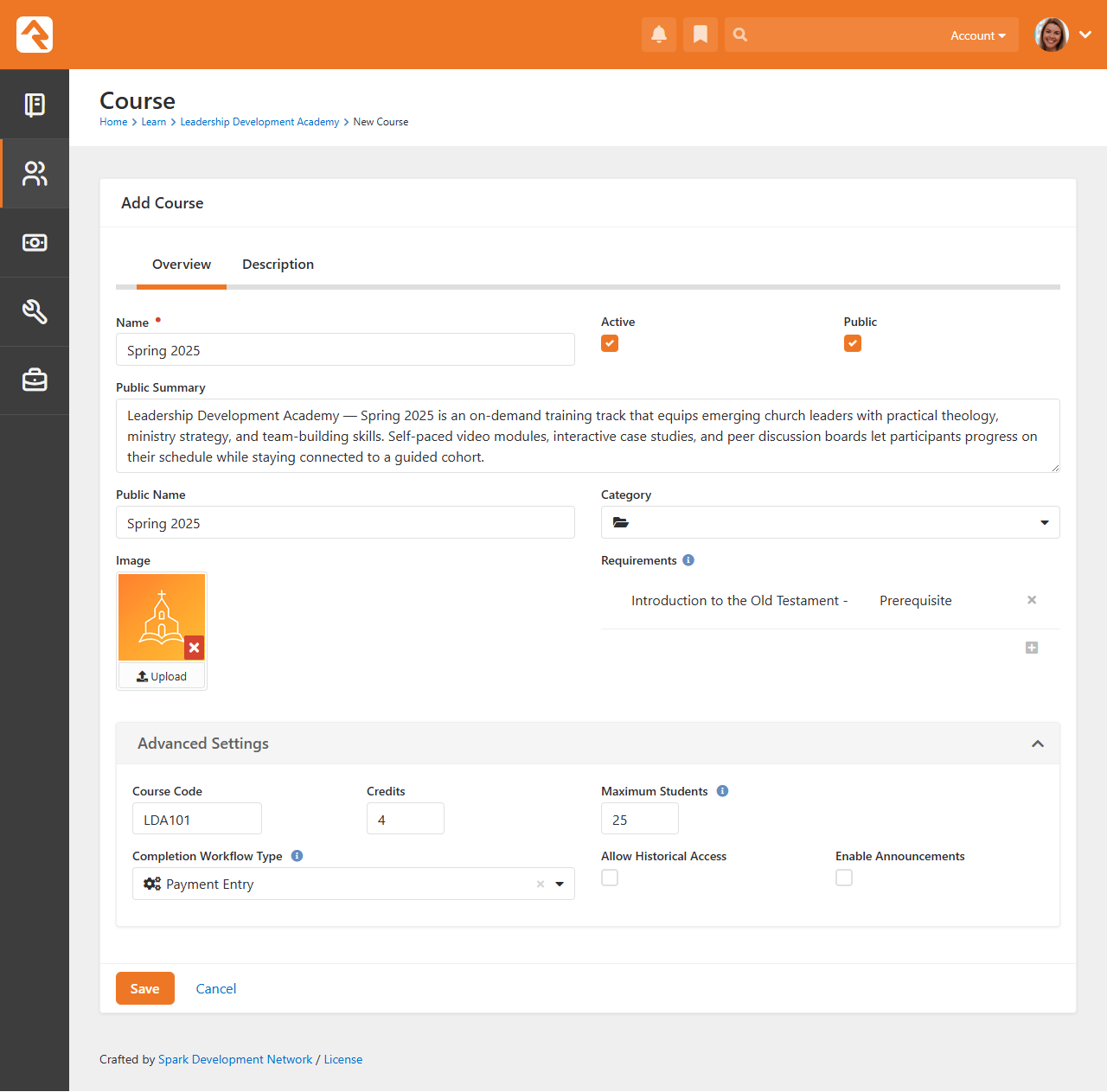
Task: Go to Home breadcrumb
Action: pyautogui.click(x=113, y=122)
